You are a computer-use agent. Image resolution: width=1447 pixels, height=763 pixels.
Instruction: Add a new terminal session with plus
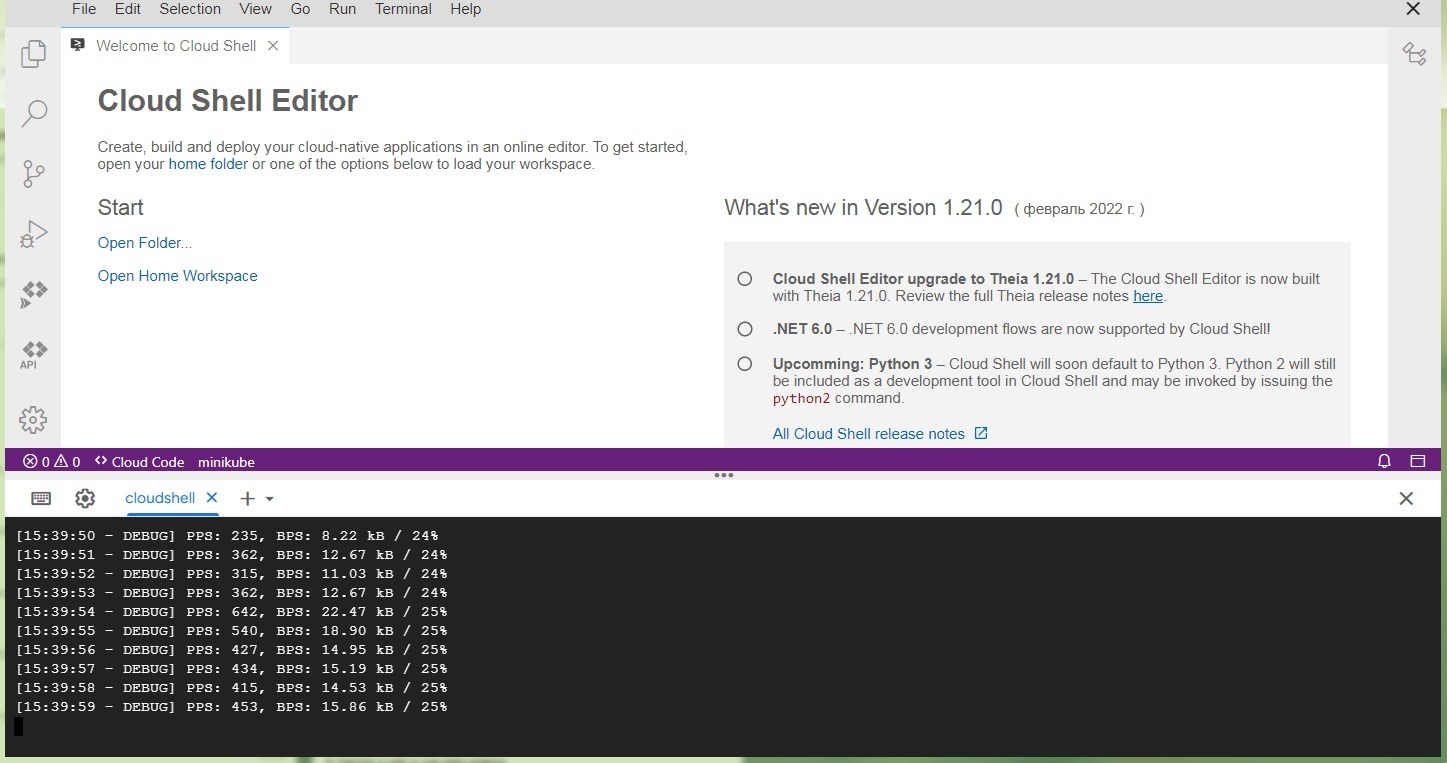[247, 498]
